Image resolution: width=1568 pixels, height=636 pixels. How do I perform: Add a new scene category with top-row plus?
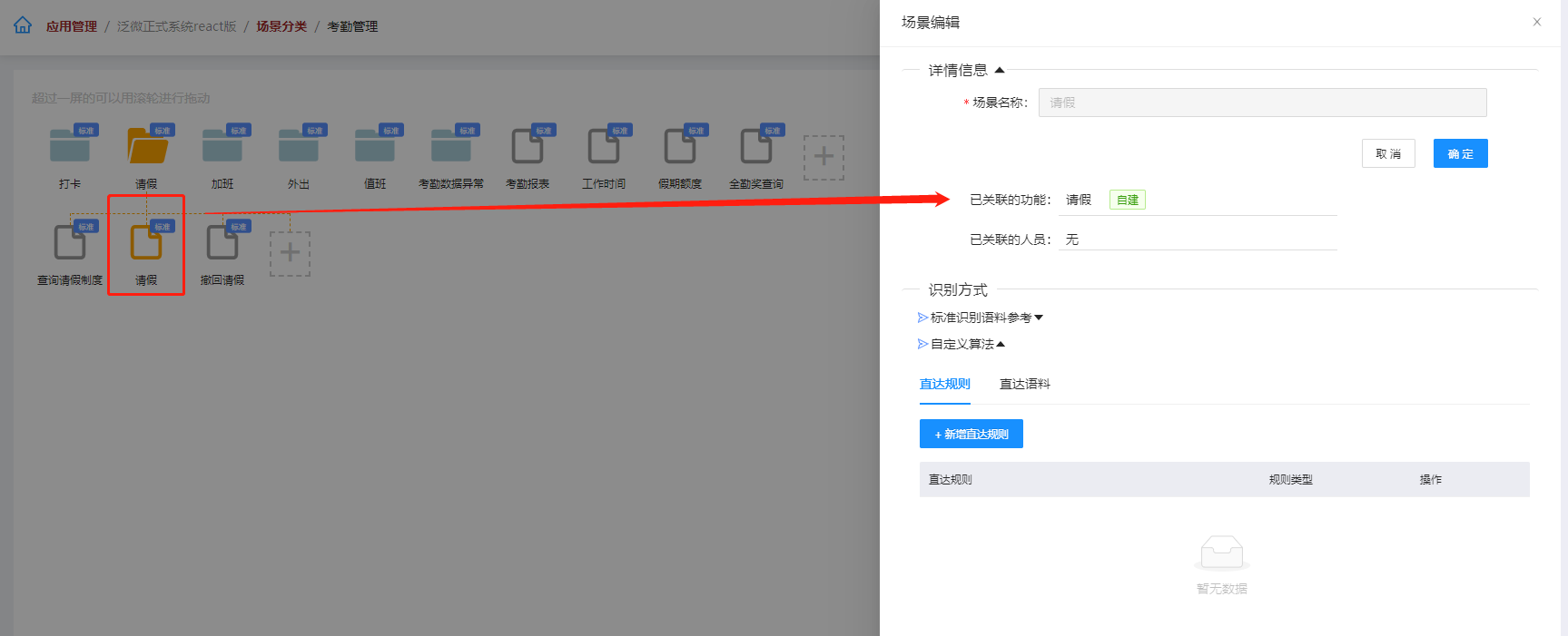point(823,157)
